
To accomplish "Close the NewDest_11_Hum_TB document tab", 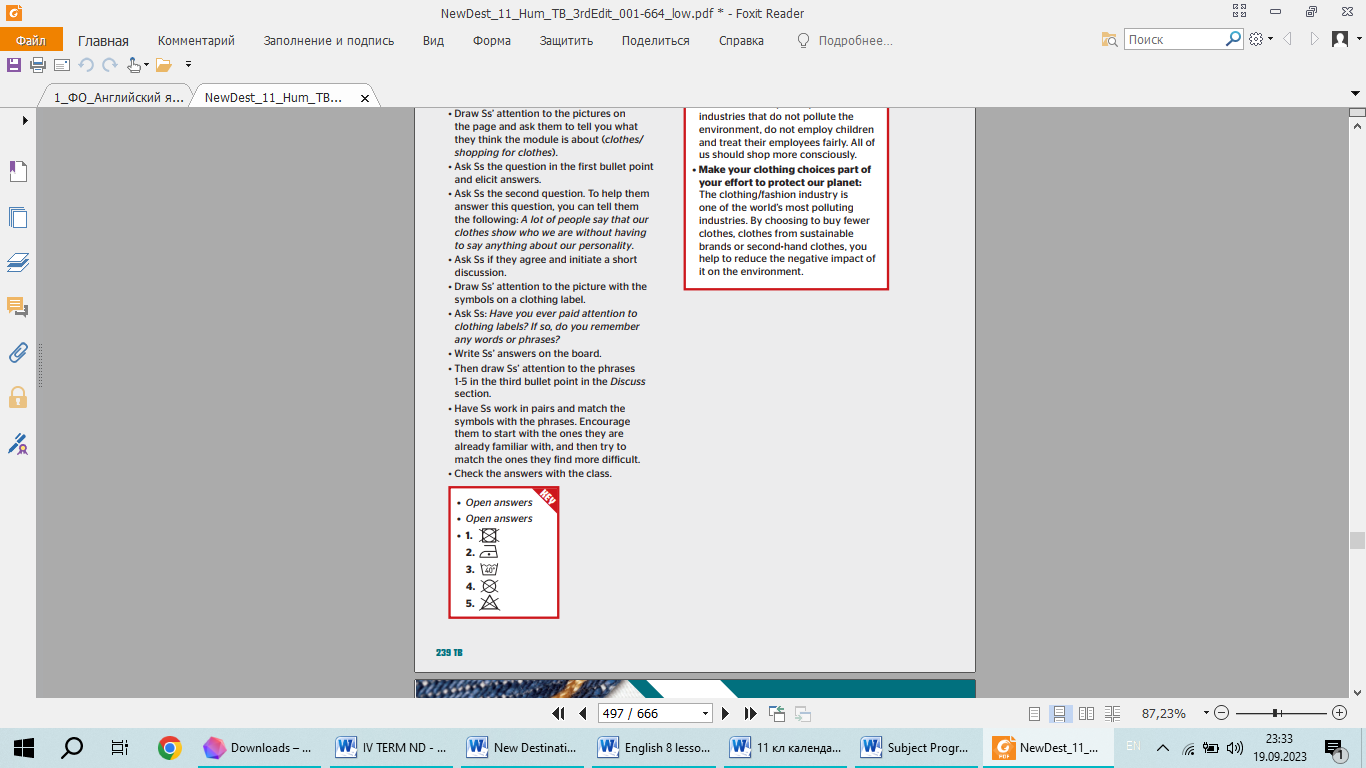I will coord(365,99).
